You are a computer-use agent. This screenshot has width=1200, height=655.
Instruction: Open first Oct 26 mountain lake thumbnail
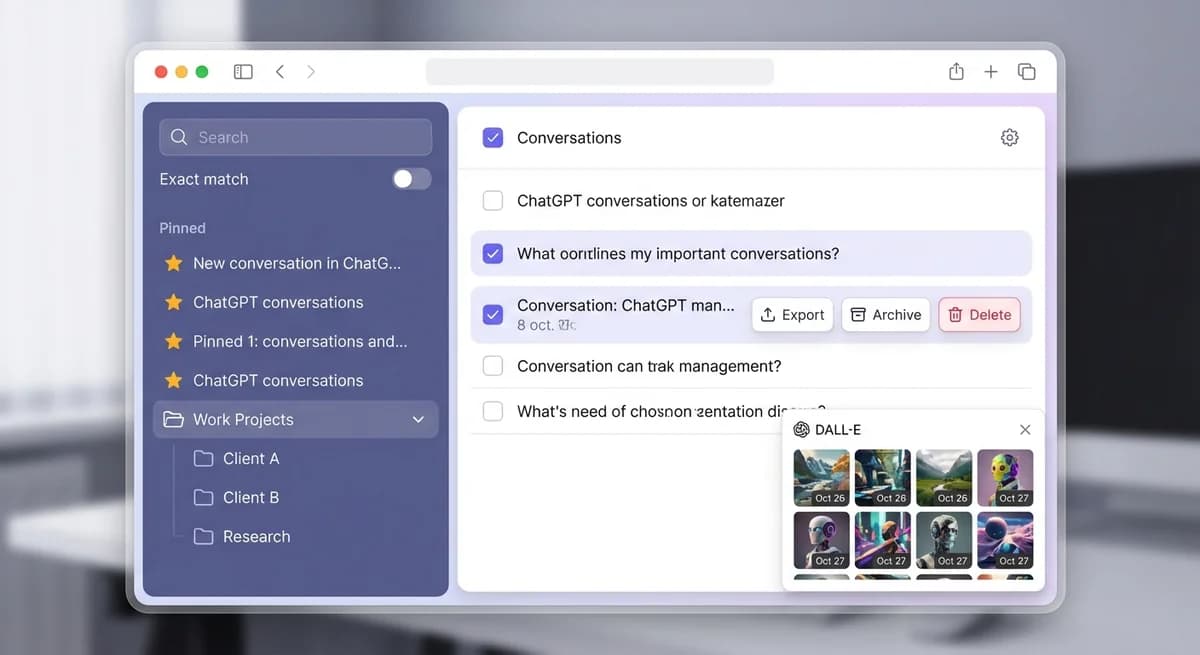[x=821, y=478]
